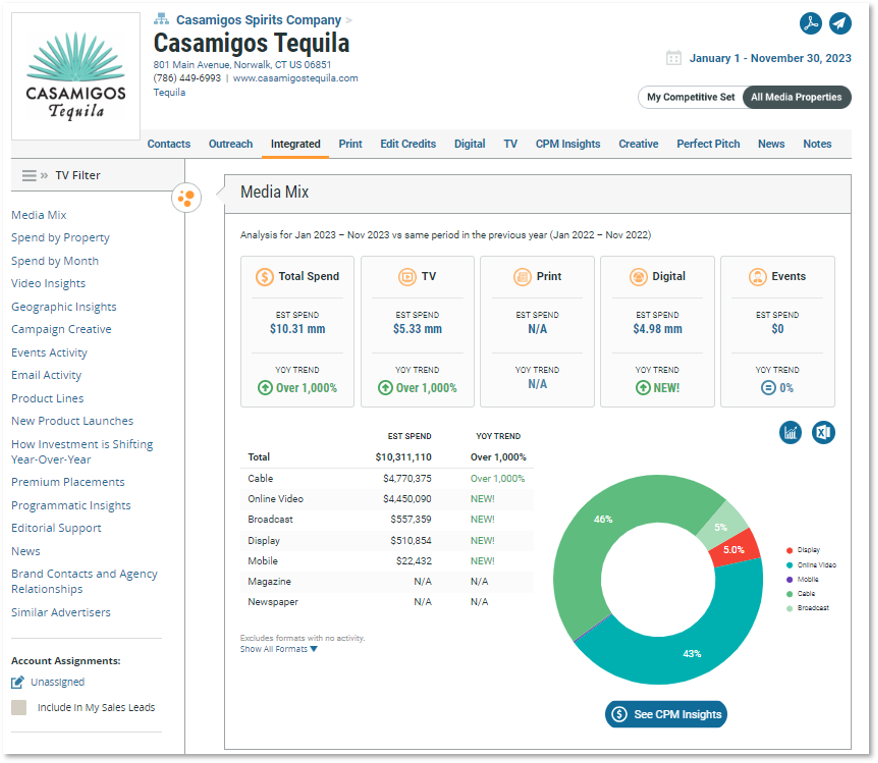Image resolution: width=878 pixels, height=763 pixels.
Task: Open Premium Placements in sidebar
Action: pyautogui.click(x=68, y=482)
